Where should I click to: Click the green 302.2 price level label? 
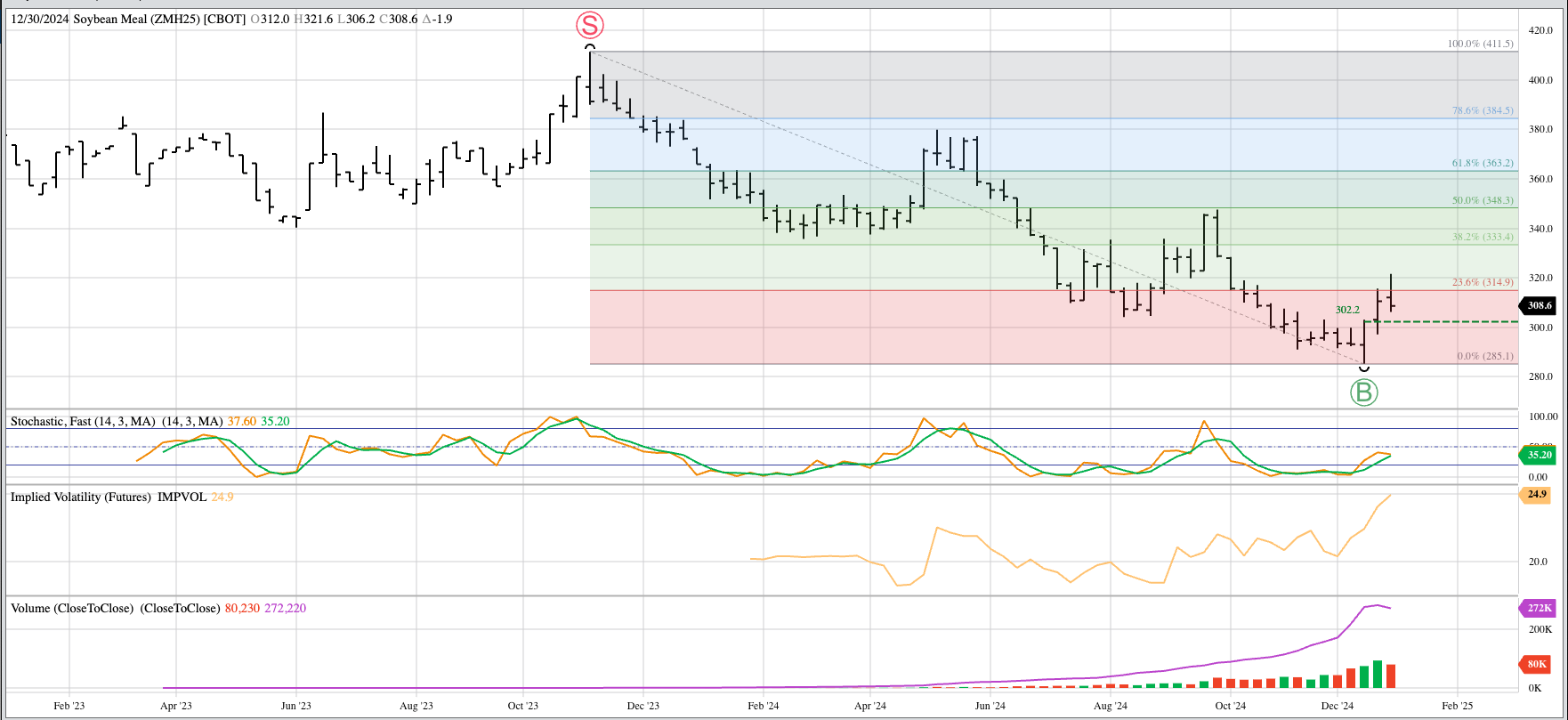click(x=1347, y=310)
